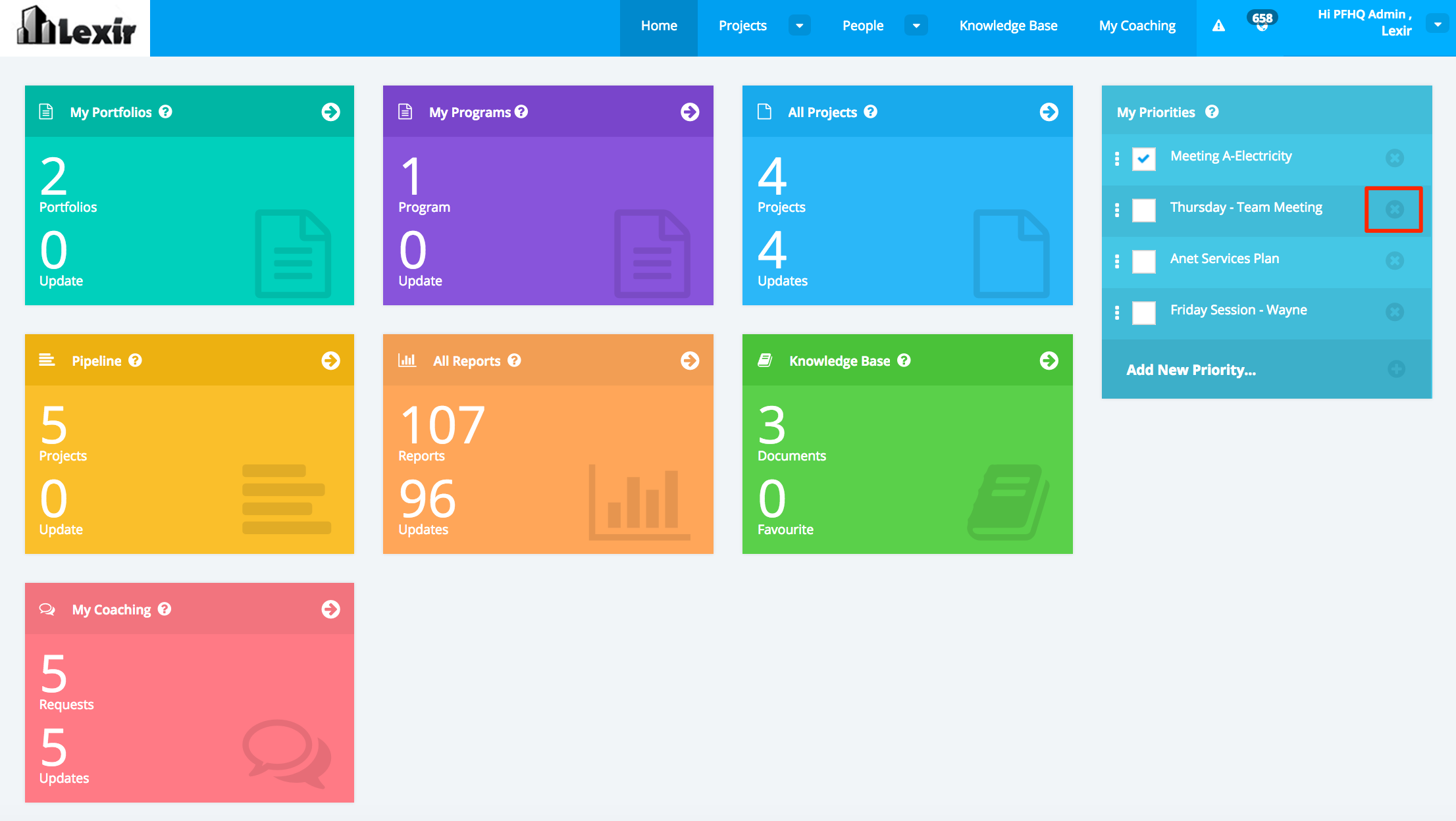The image size is (1456, 821).
Task: Grab drag handle of Anet Services Plan
Action: click(1116, 261)
